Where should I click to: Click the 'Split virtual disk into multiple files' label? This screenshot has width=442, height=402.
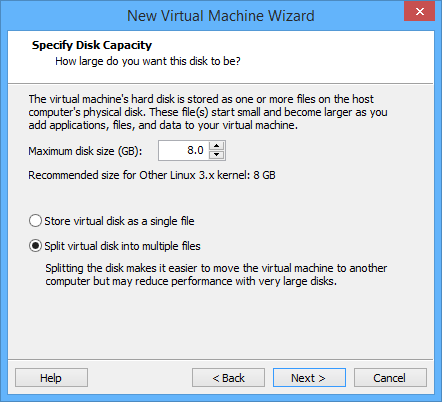coord(123,246)
